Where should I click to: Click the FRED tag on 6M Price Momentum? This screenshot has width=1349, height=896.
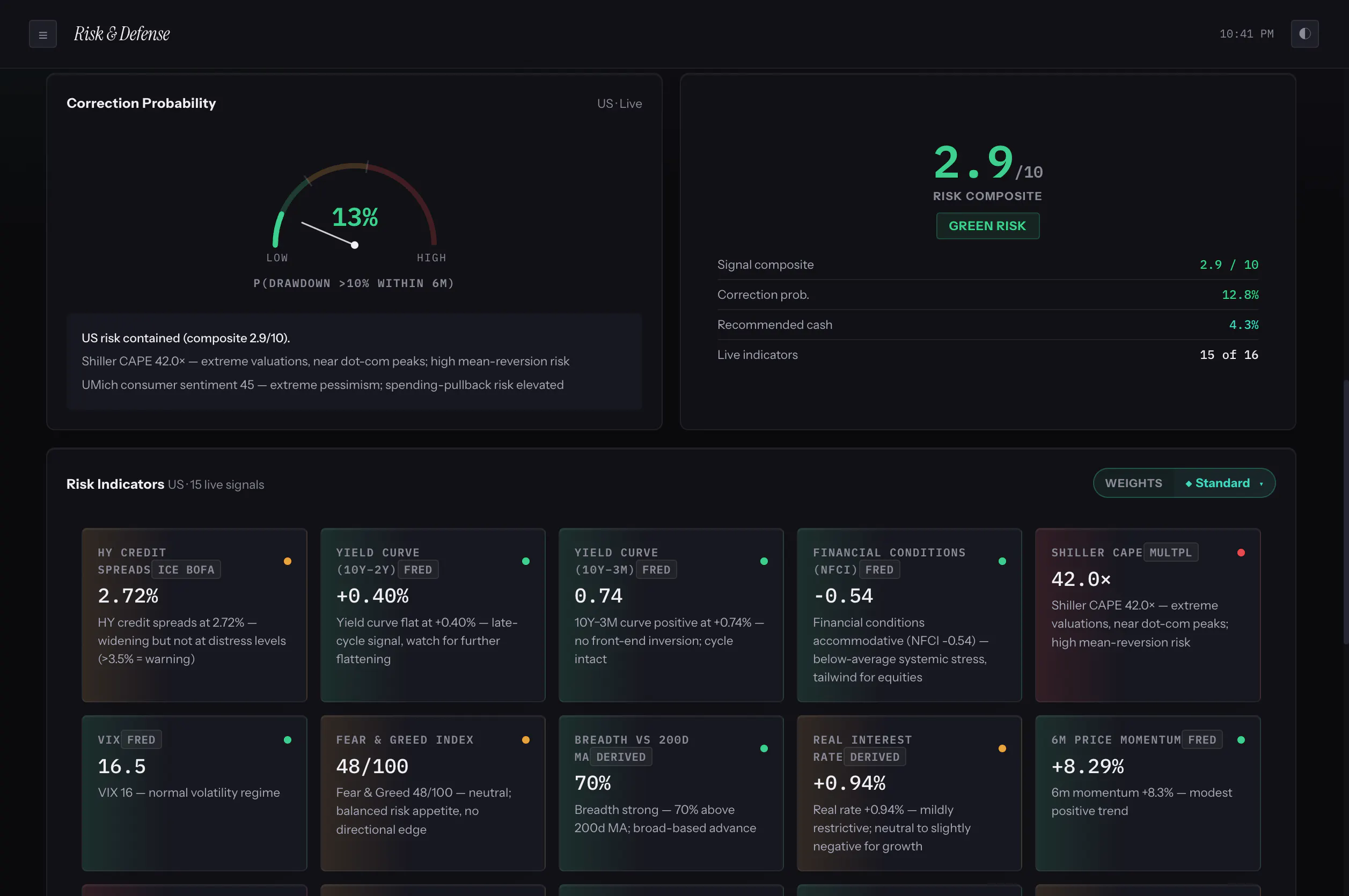1202,739
